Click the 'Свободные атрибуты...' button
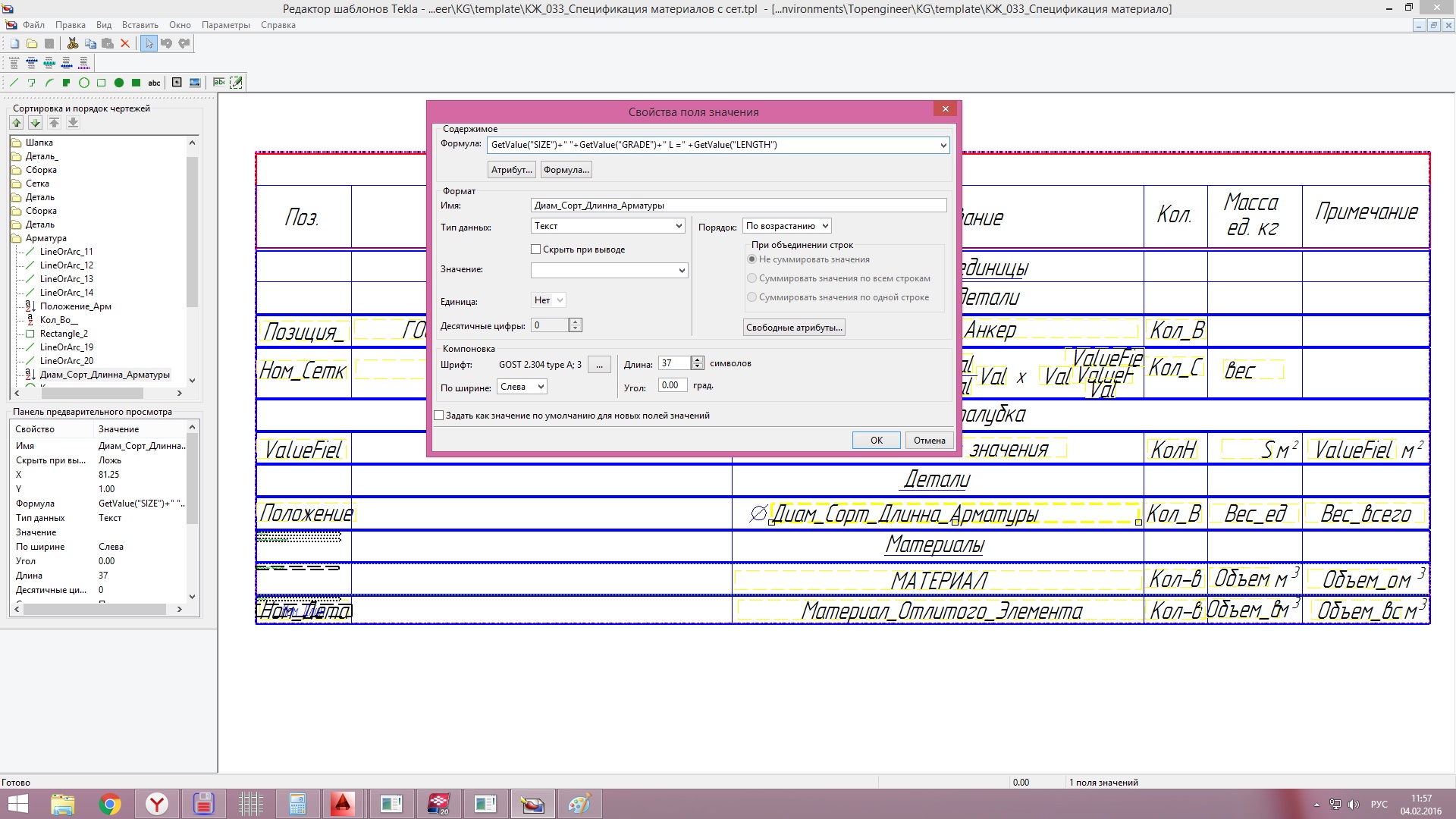 click(793, 328)
